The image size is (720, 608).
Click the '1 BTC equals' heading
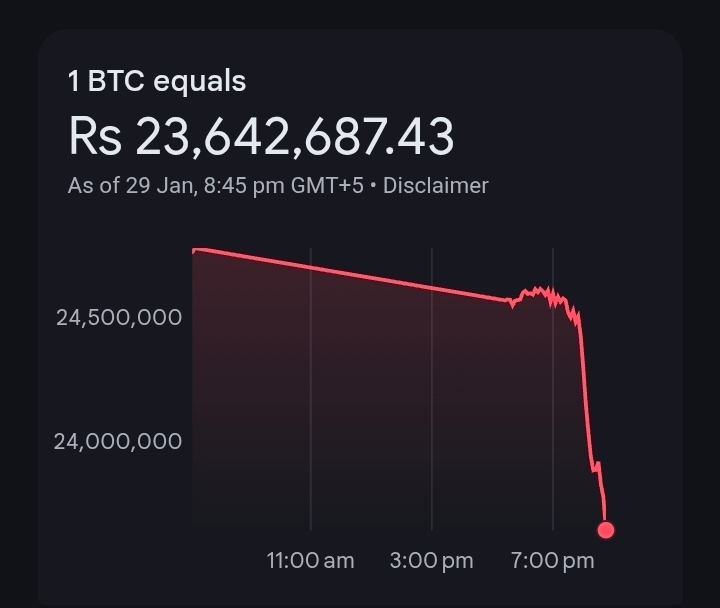(157, 81)
